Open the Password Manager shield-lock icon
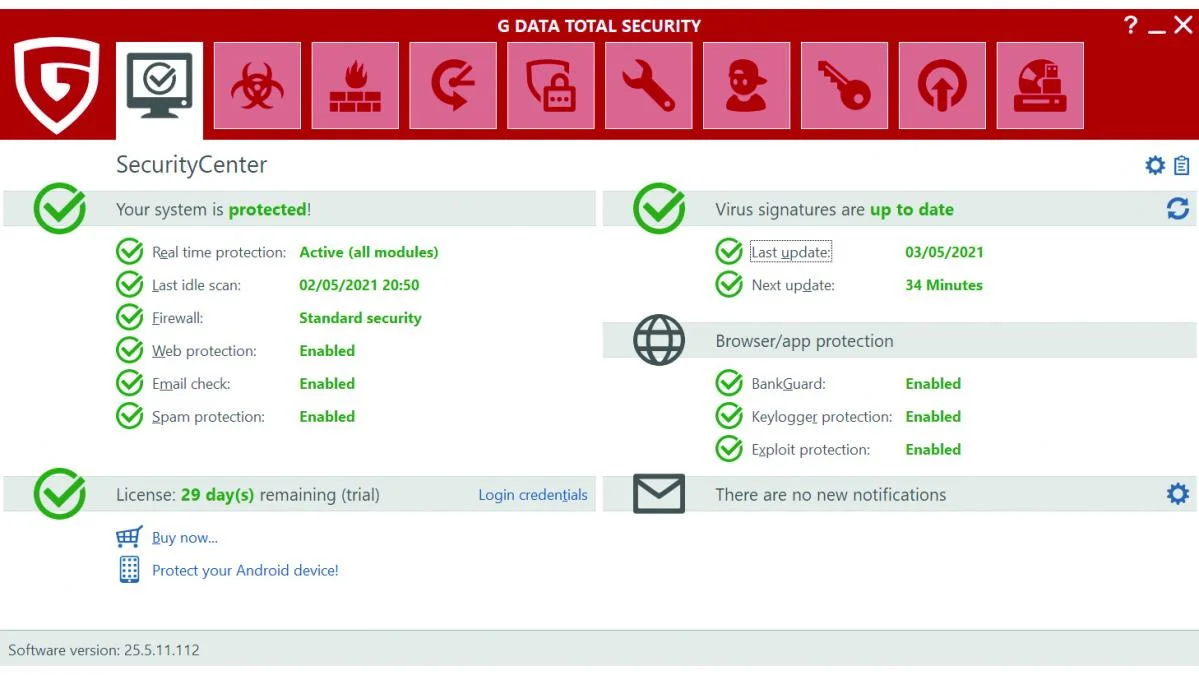1199x675 pixels. pyautogui.click(x=551, y=86)
